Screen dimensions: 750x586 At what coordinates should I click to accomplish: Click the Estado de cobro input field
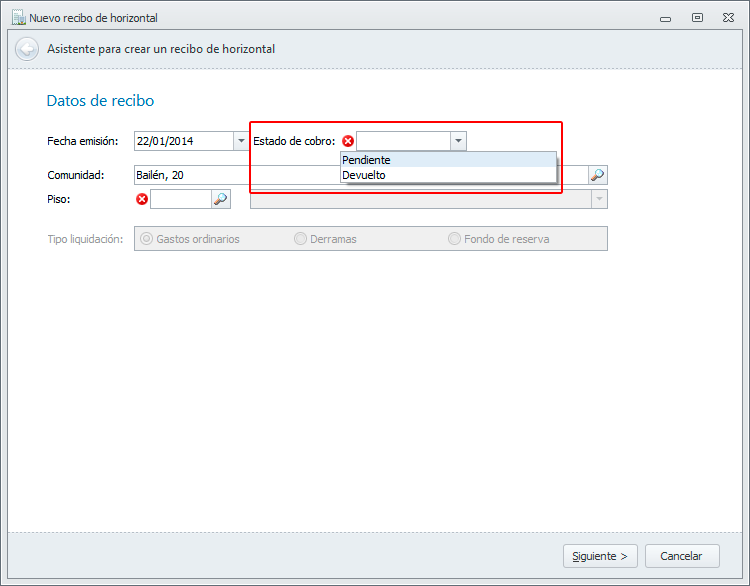point(403,141)
